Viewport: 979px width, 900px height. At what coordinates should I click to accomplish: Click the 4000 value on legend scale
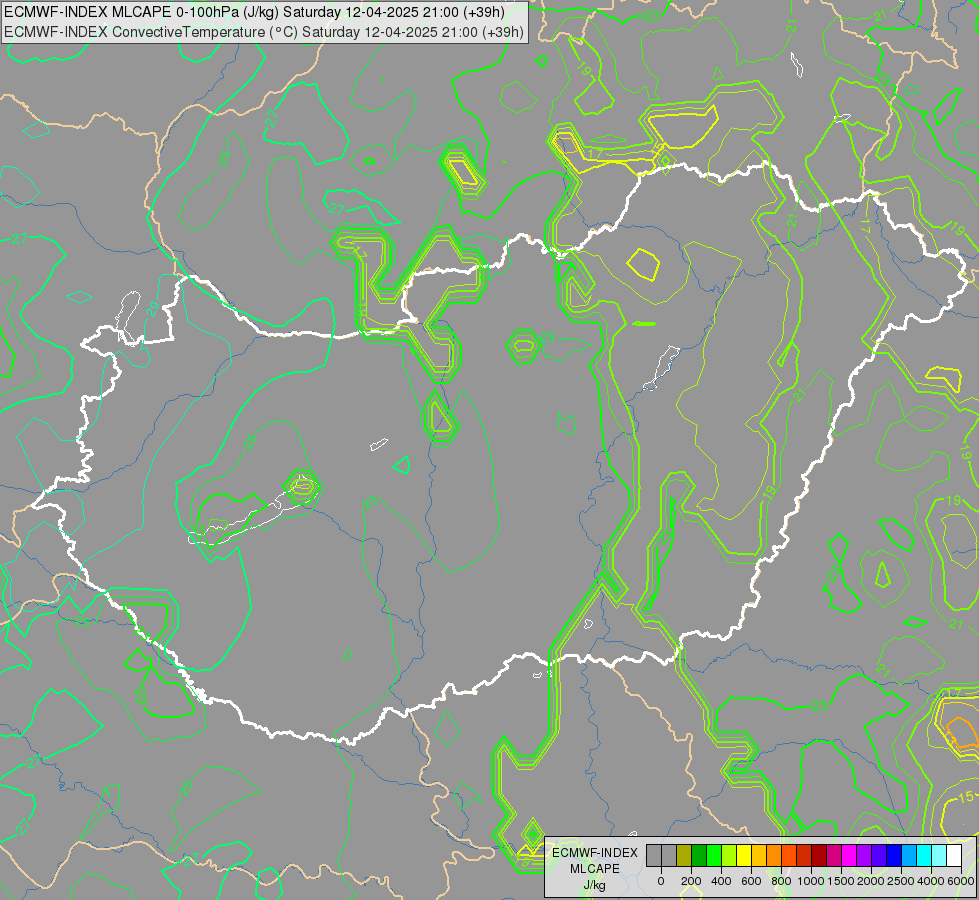click(931, 881)
